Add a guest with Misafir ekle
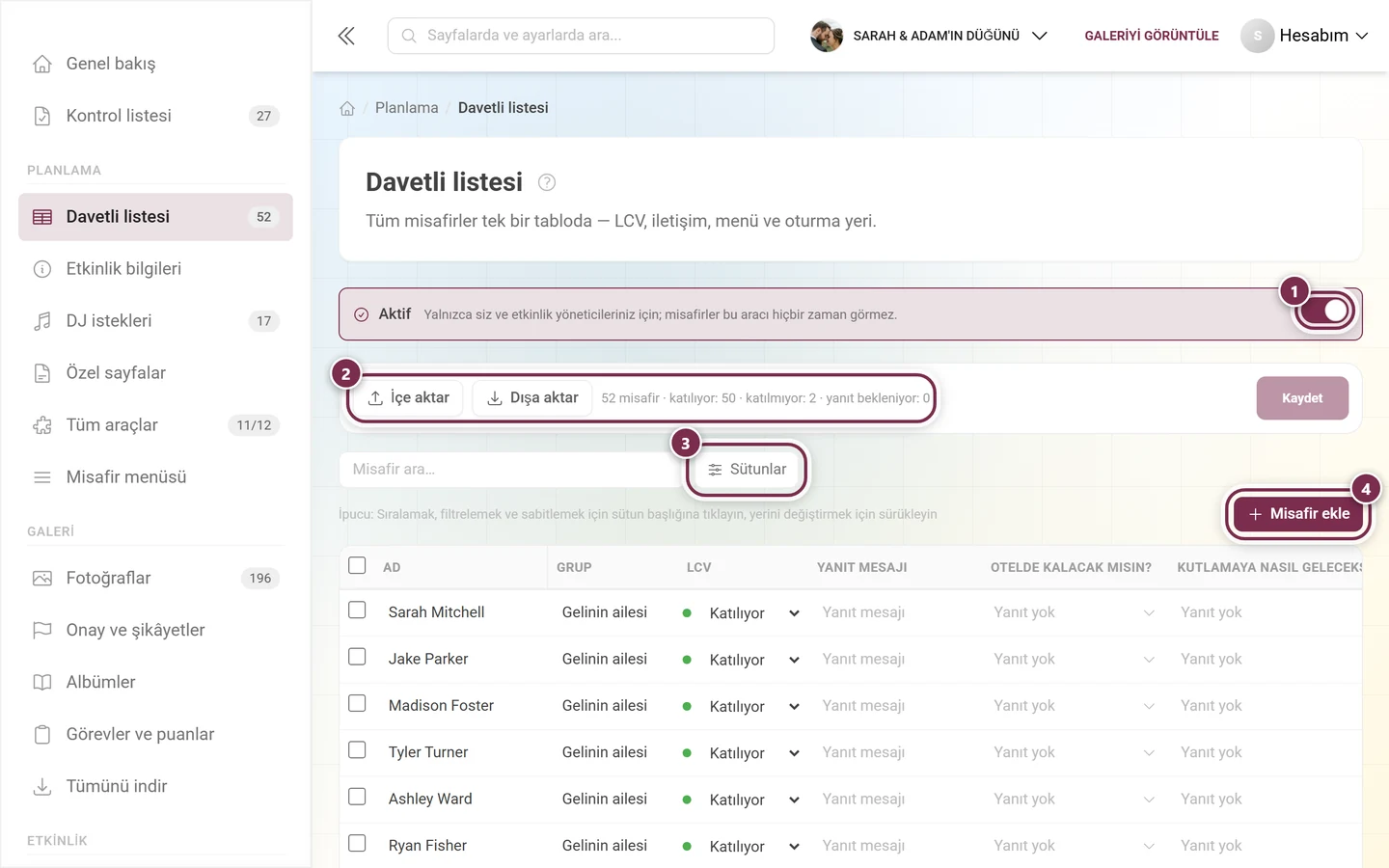The width and height of the screenshot is (1389, 868). pos(1299,514)
